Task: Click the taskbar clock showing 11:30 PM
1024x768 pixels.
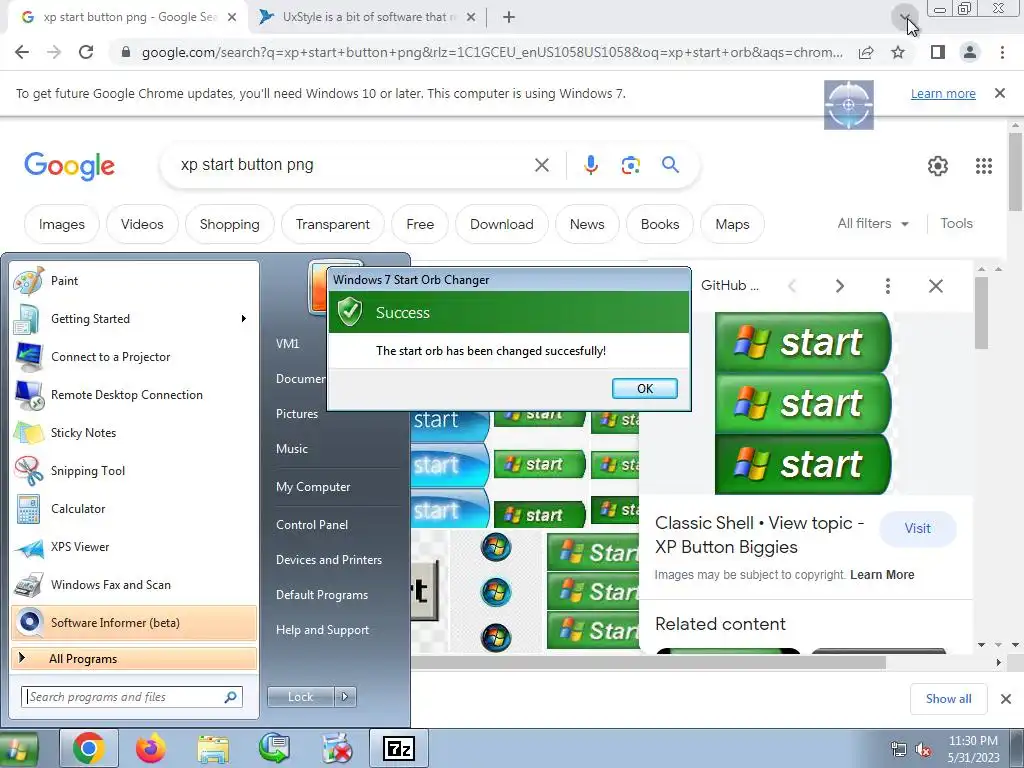Action: coord(972,749)
